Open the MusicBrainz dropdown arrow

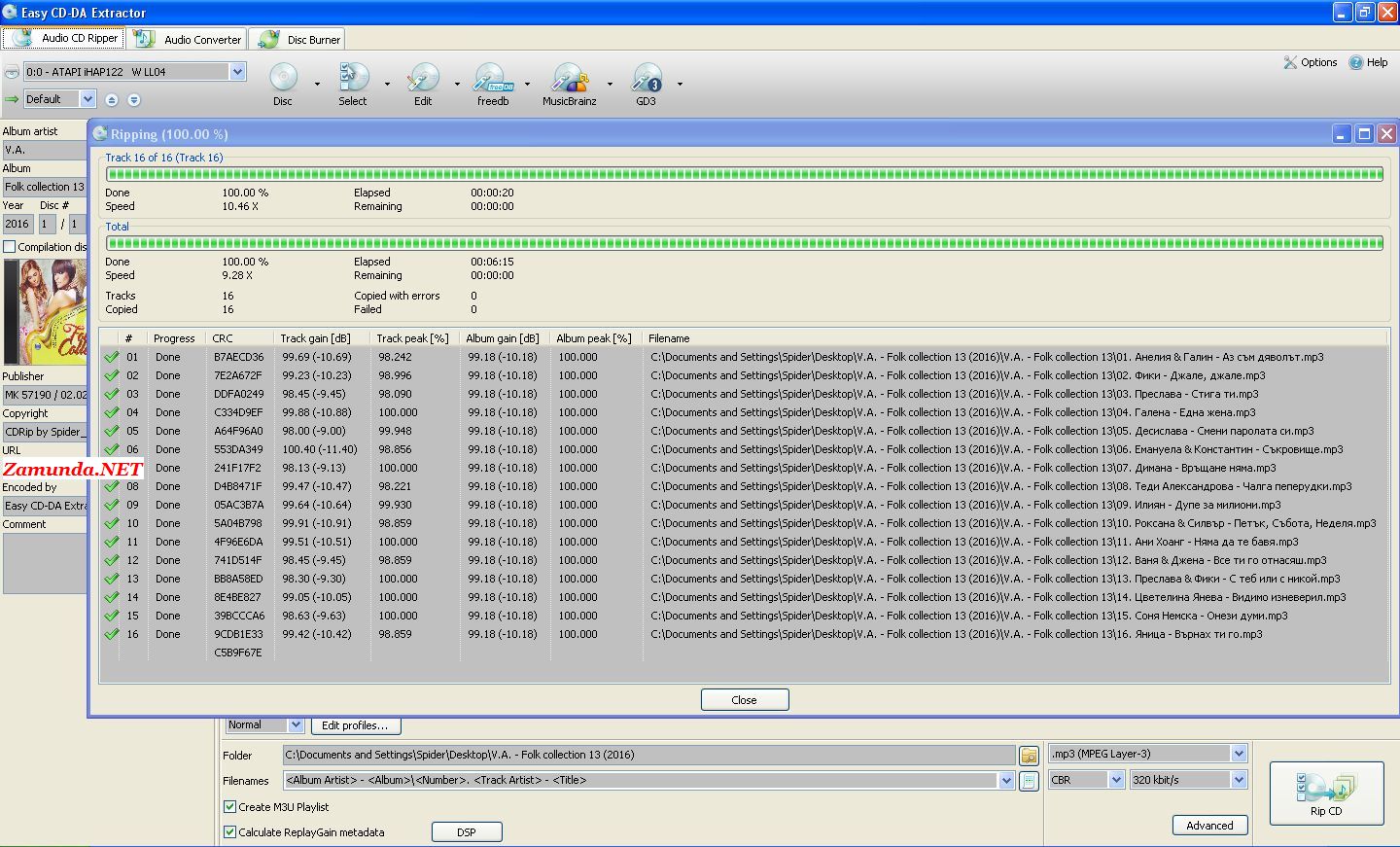click(610, 84)
